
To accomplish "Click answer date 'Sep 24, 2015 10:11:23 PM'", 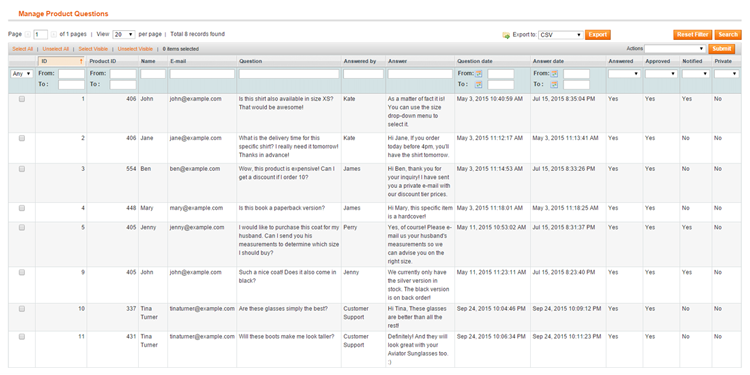I will (566, 337).
